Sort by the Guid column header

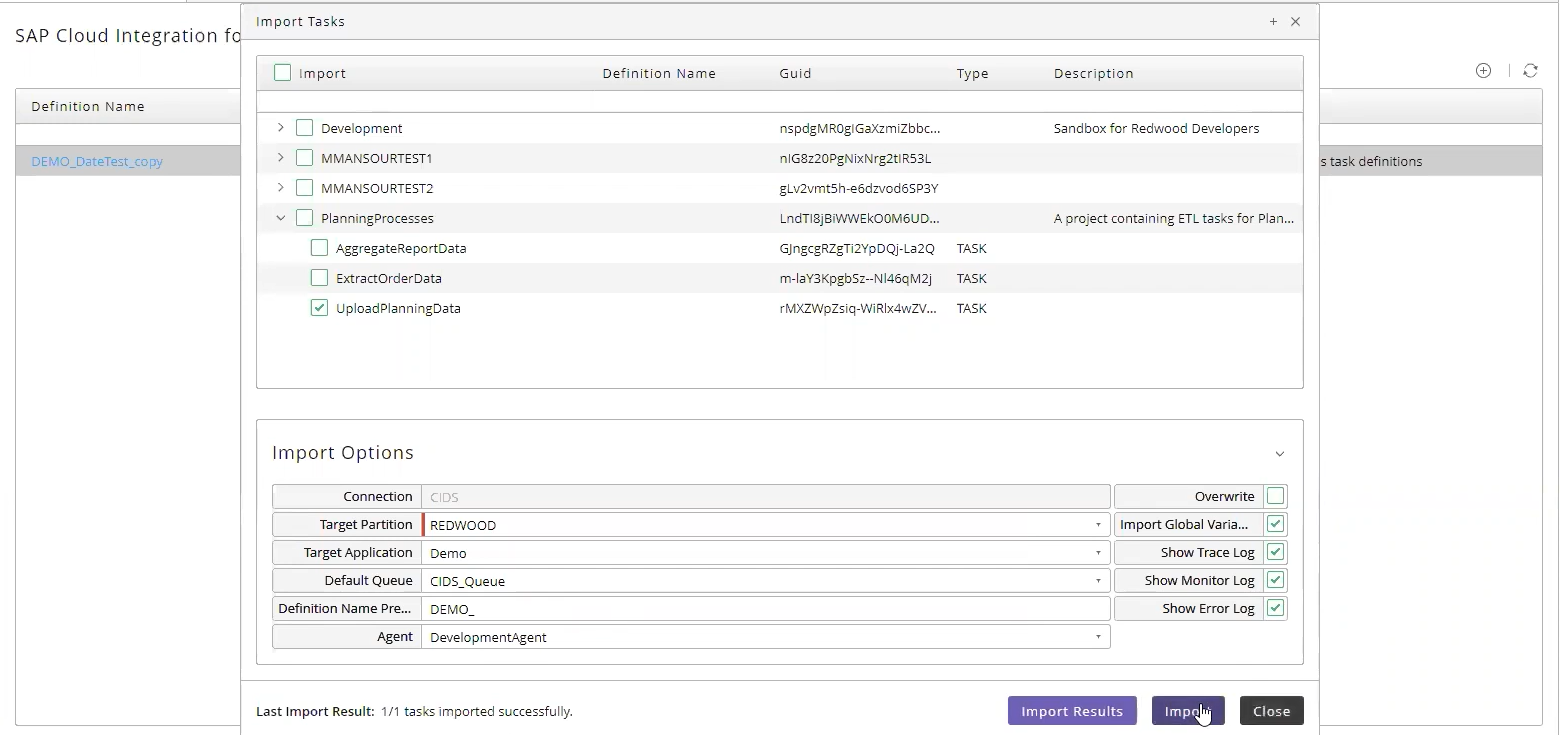[796, 73]
